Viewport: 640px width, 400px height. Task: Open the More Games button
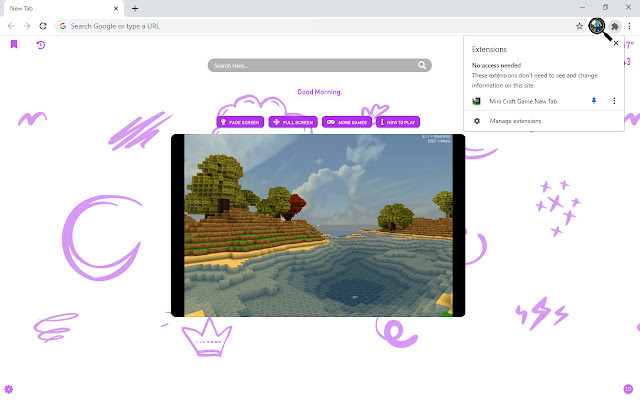(347, 122)
